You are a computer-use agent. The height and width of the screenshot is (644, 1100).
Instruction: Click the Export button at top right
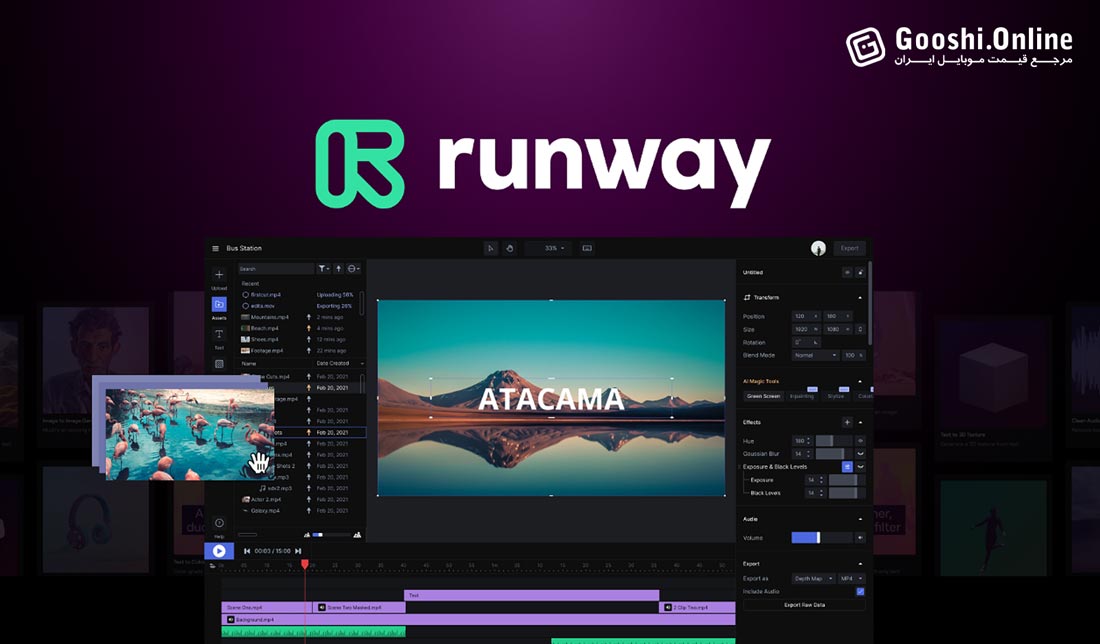point(849,246)
